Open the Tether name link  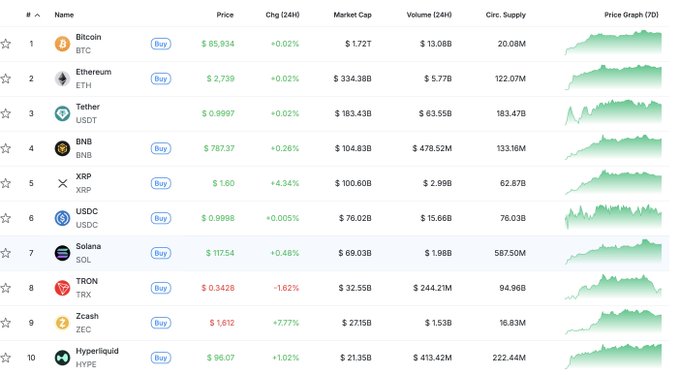coord(88,107)
